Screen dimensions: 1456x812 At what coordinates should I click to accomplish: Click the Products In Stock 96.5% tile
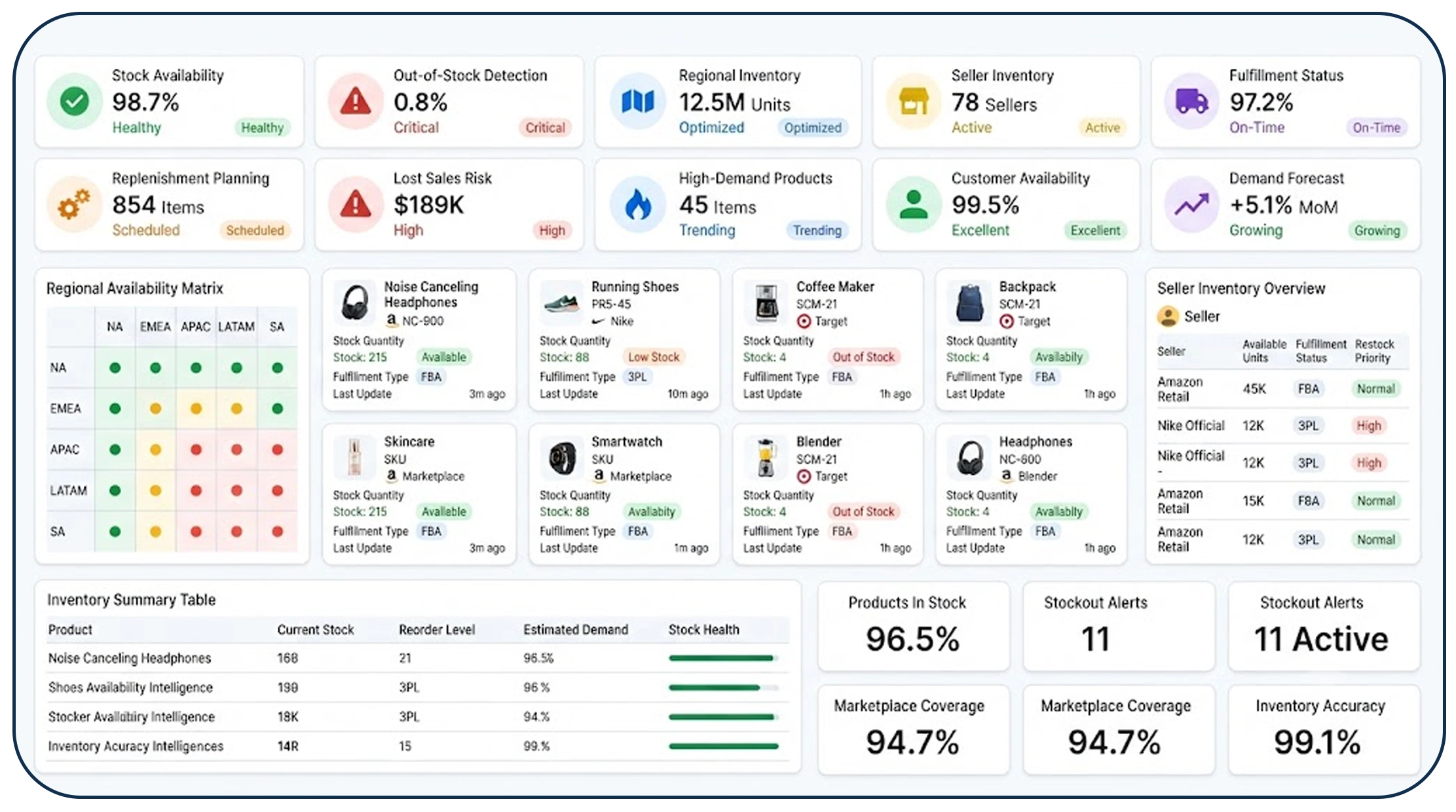tap(913, 626)
